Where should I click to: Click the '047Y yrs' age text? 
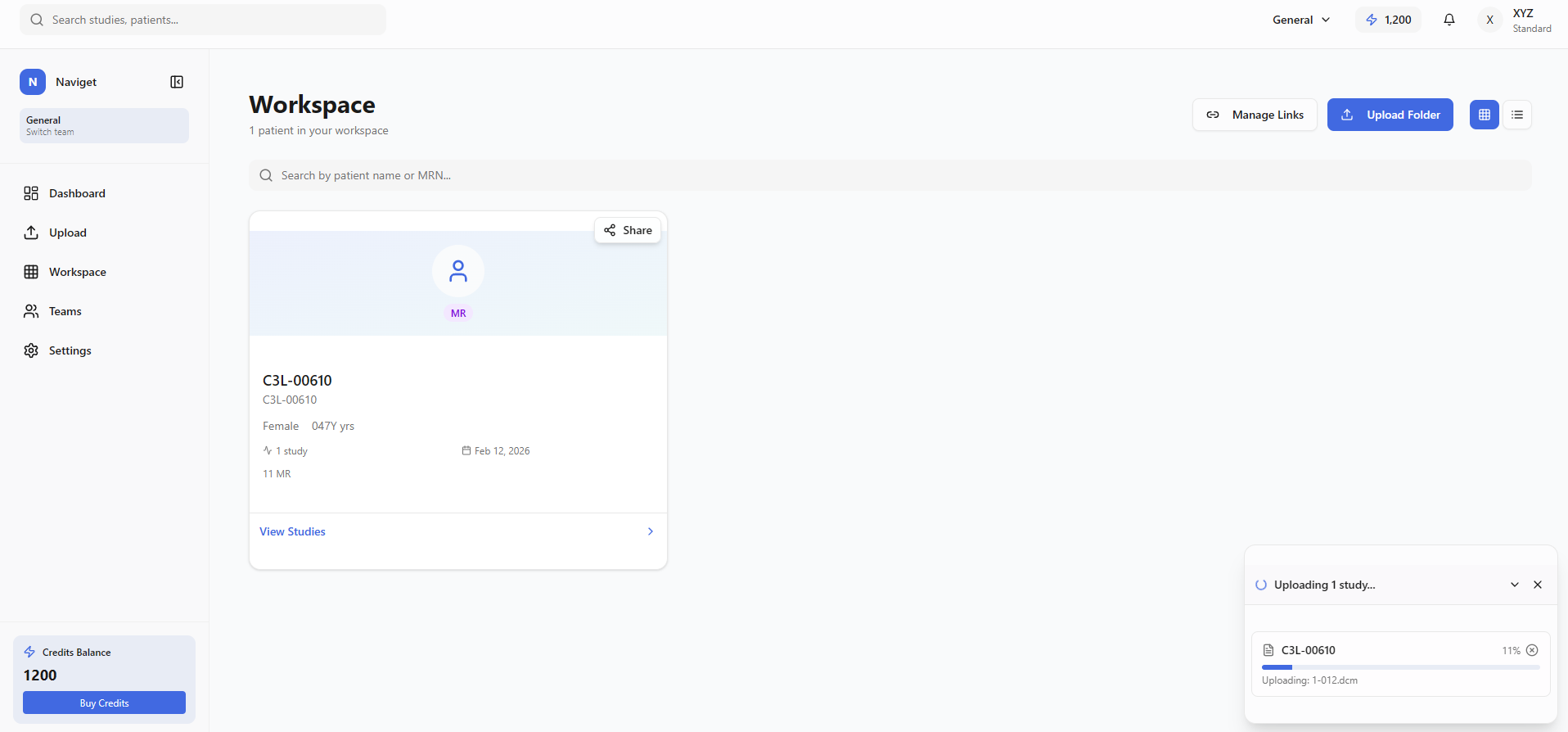(x=333, y=426)
